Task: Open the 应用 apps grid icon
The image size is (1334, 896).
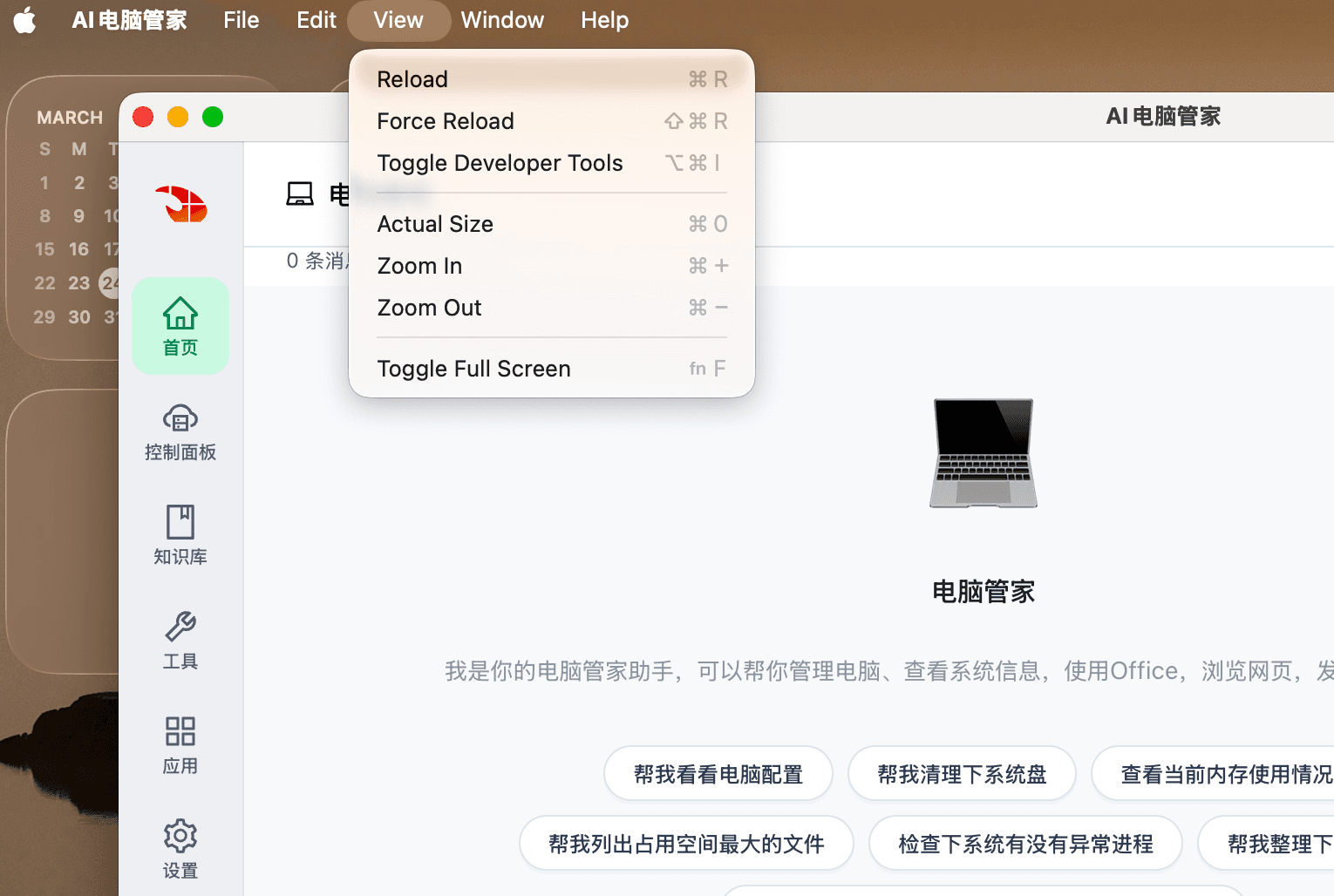Action: (x=180, y=744)
